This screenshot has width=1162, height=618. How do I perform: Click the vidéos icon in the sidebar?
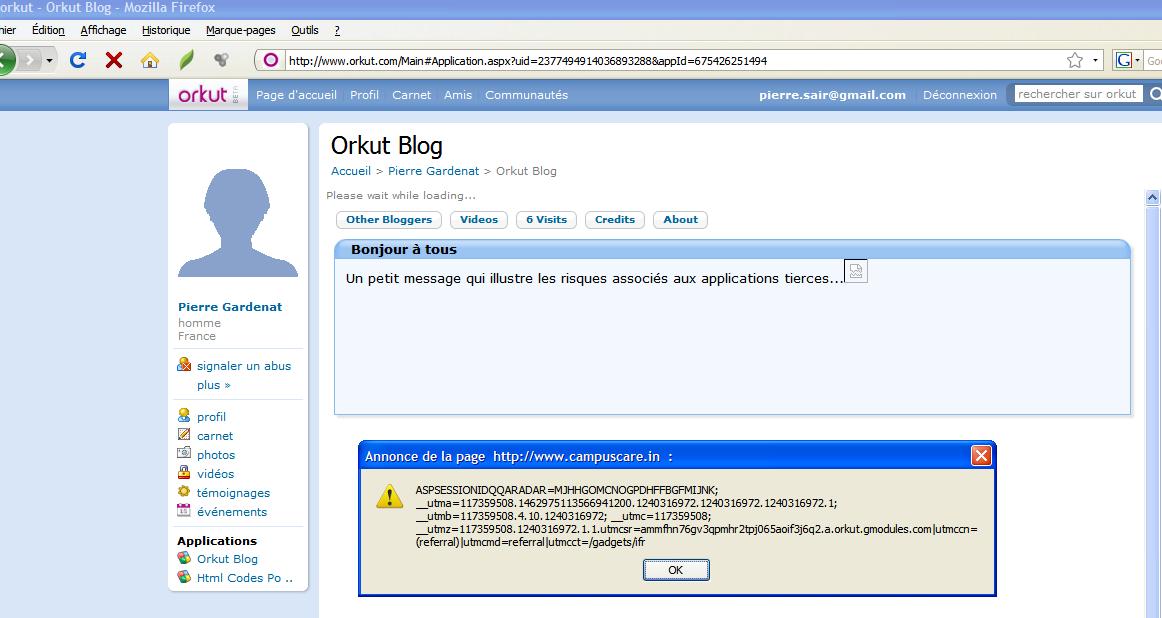[184, 472]
